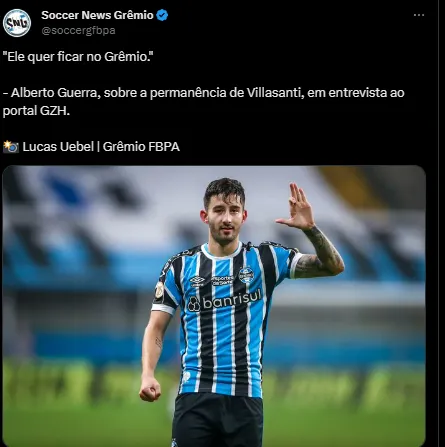Open the three-dot more options menu
The height and width of the screenshot is (447, 445).
419,15
